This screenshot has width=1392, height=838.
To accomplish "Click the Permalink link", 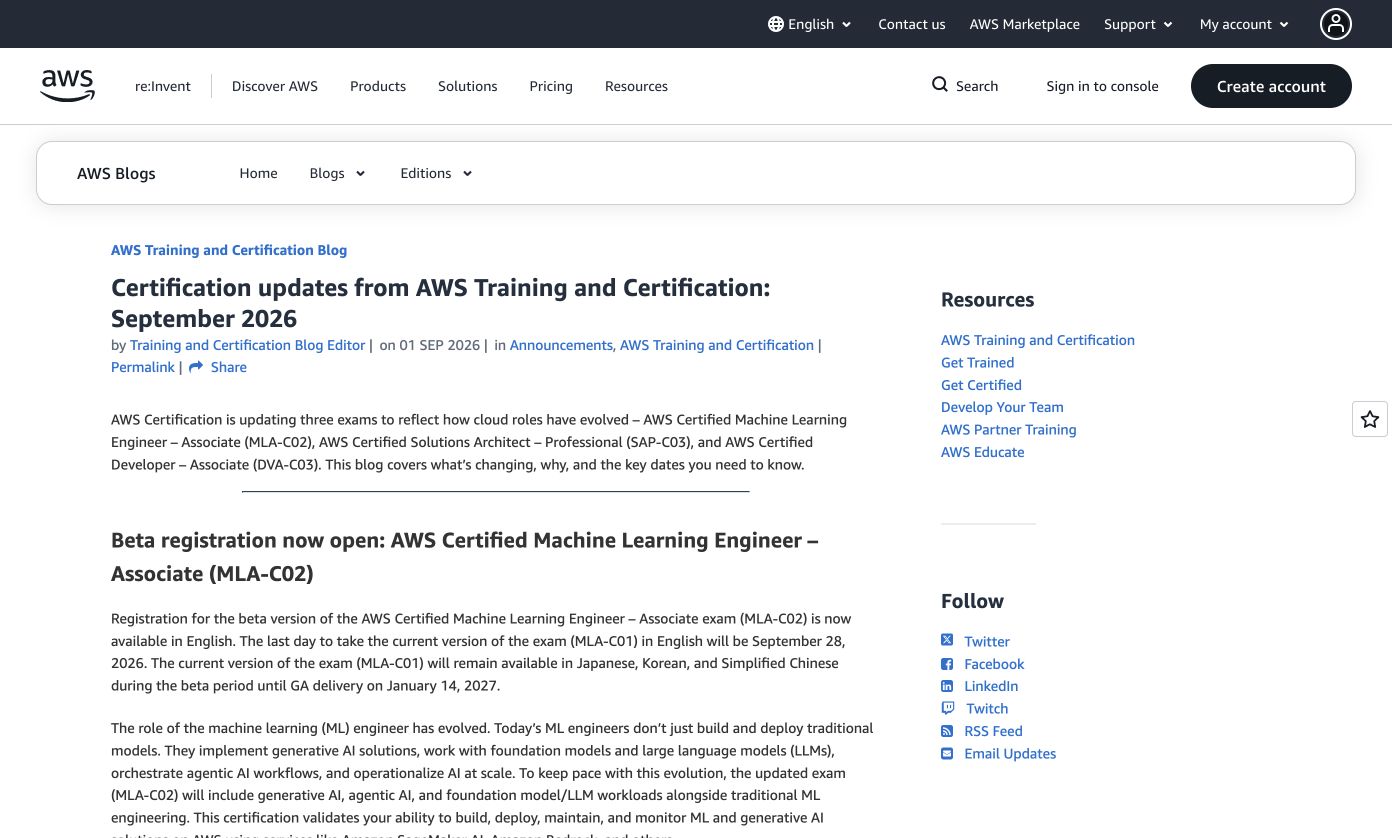I will [x=143, y=367].
